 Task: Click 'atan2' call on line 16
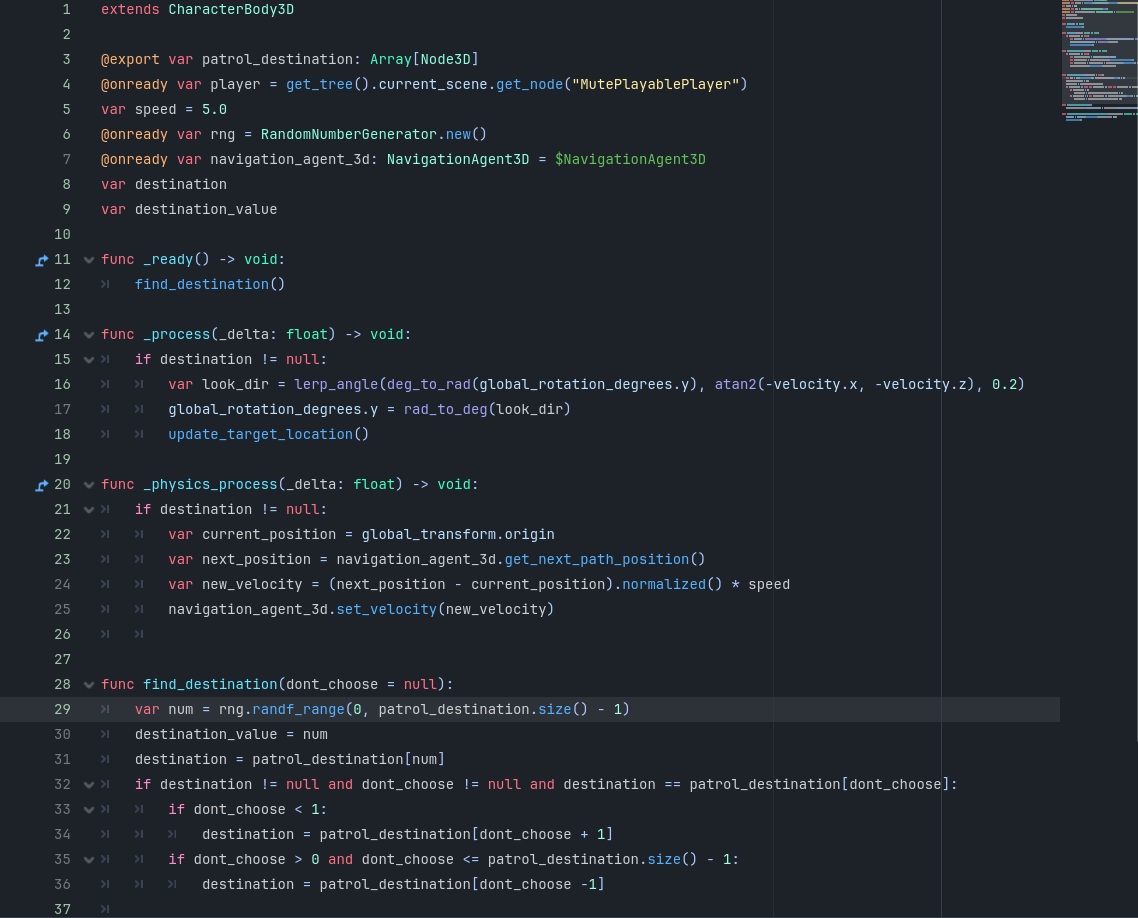(735, 385)
